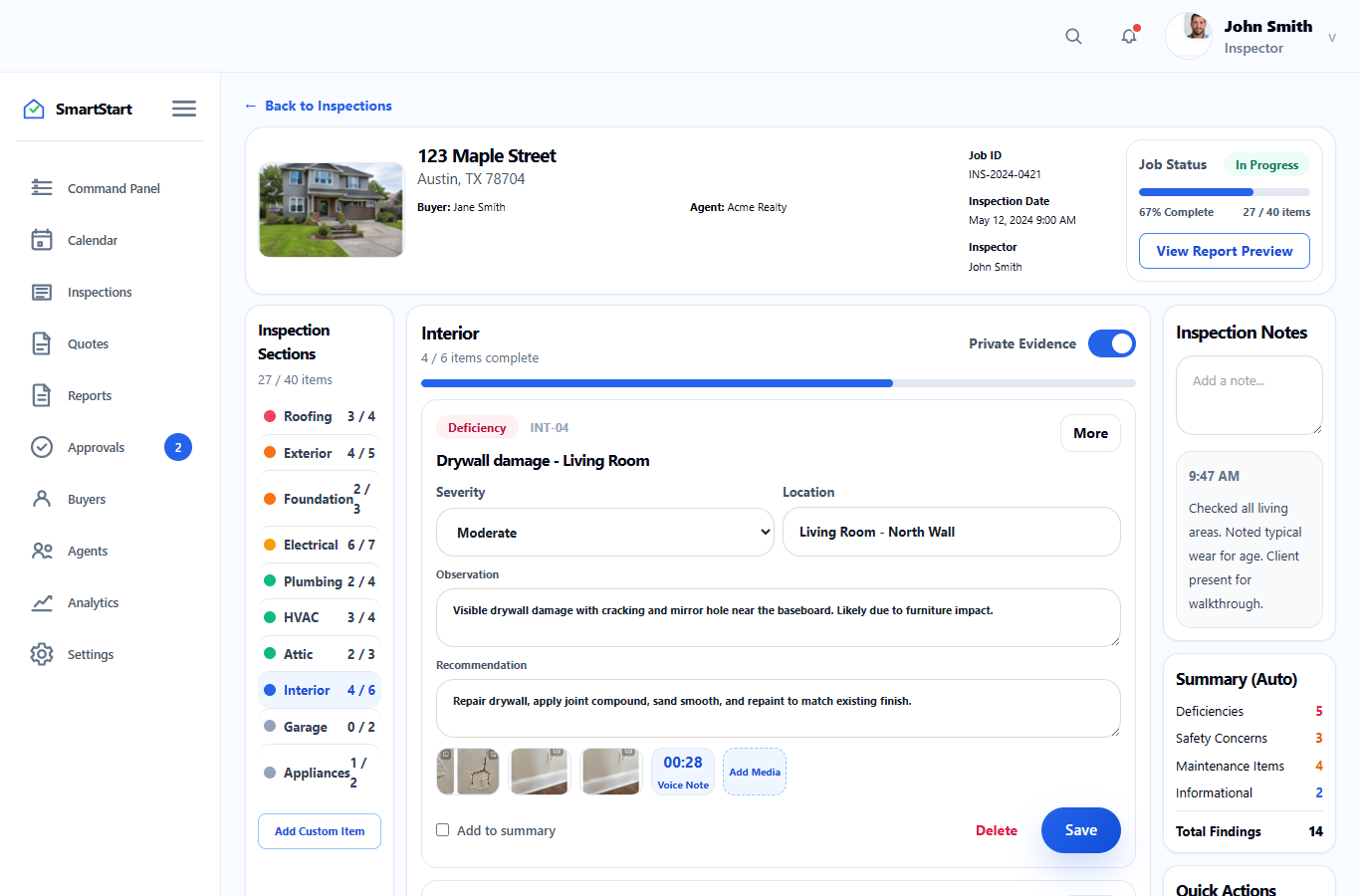Screen dimensions: 1360x896
Task: Click the Approvals badge showing 2
Action: [178, 447]
